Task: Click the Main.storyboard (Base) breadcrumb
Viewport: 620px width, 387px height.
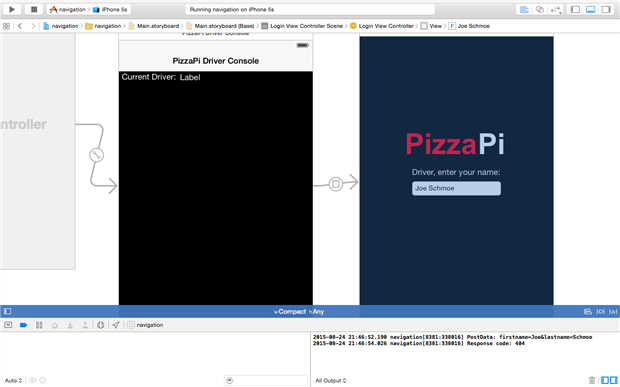Action: tap(220, 26)
